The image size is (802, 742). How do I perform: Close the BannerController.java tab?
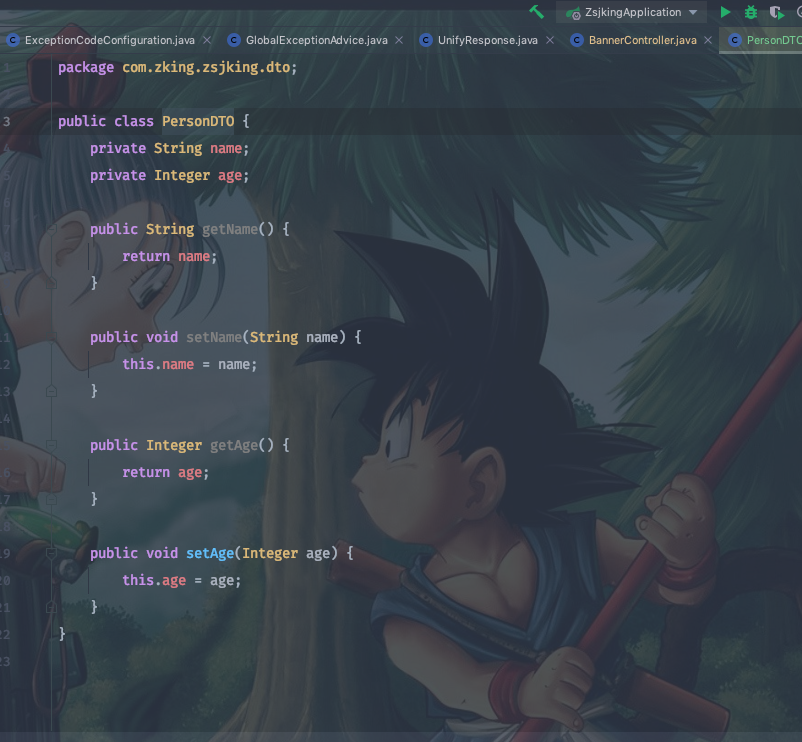[x=708, y=40]
